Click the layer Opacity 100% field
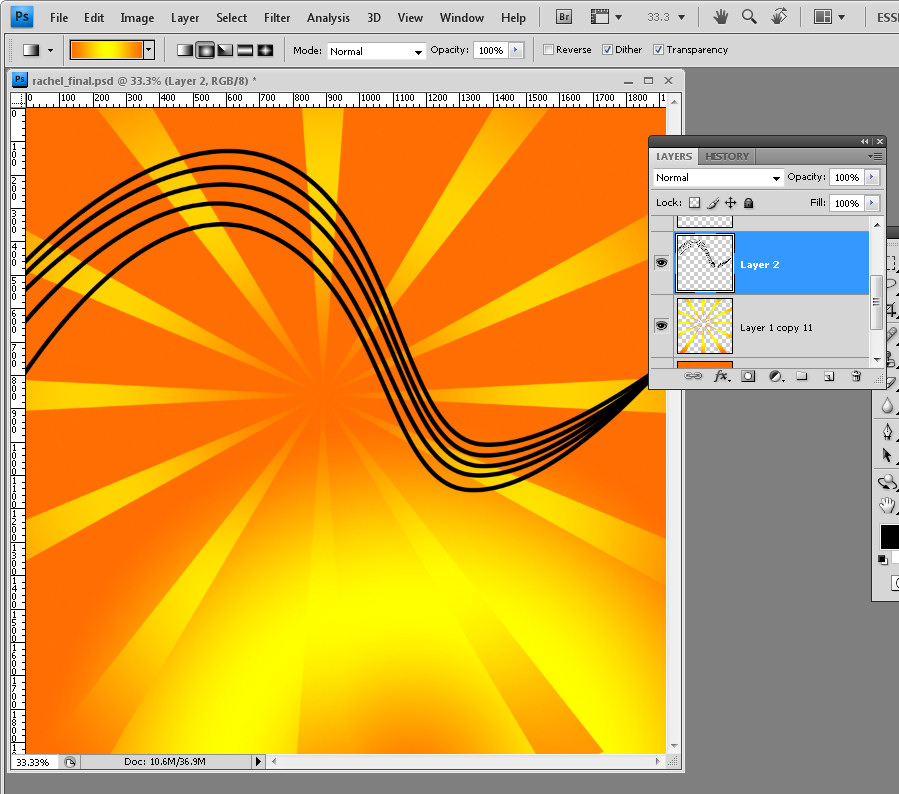Screen dimensions: 899x794 [x=846, y=177]
